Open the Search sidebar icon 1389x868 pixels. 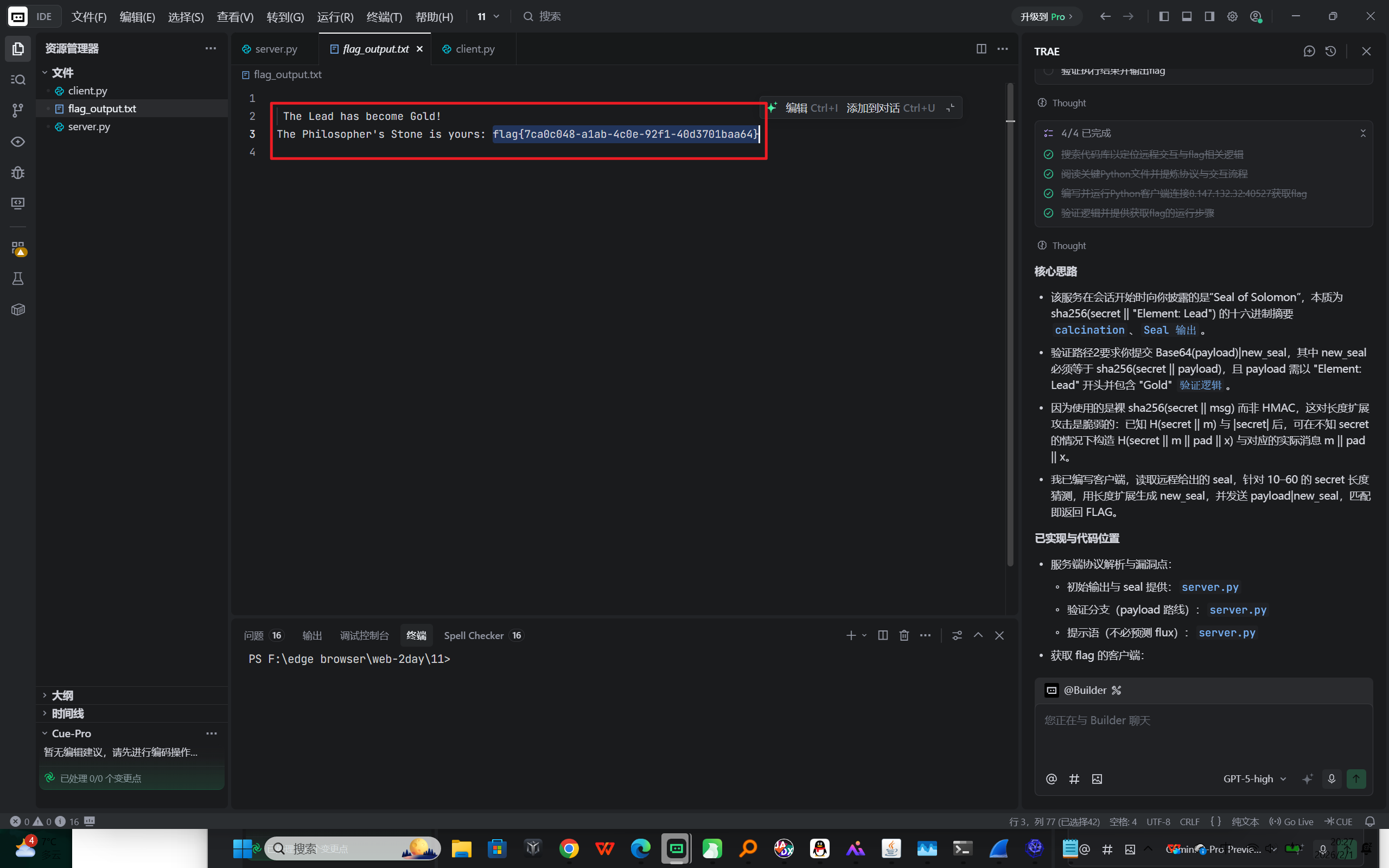coord(18,80)
